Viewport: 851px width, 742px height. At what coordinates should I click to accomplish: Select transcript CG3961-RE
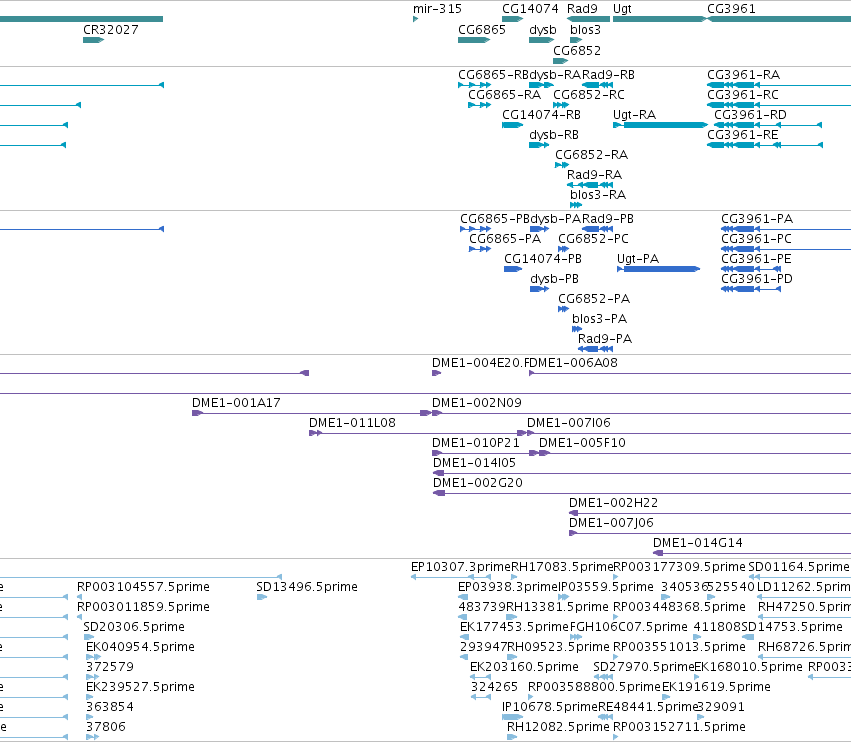click(x=742, y=135)
